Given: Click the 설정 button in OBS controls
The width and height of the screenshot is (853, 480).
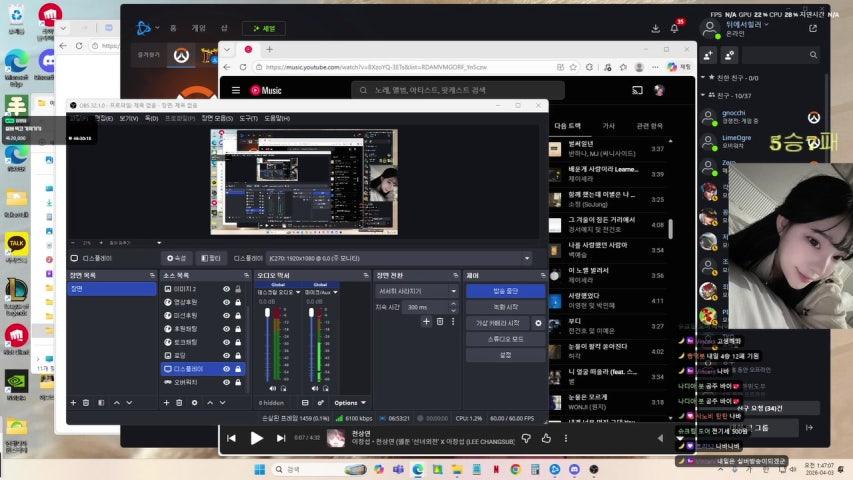Looking at the screenshot, I should point(505,355).
